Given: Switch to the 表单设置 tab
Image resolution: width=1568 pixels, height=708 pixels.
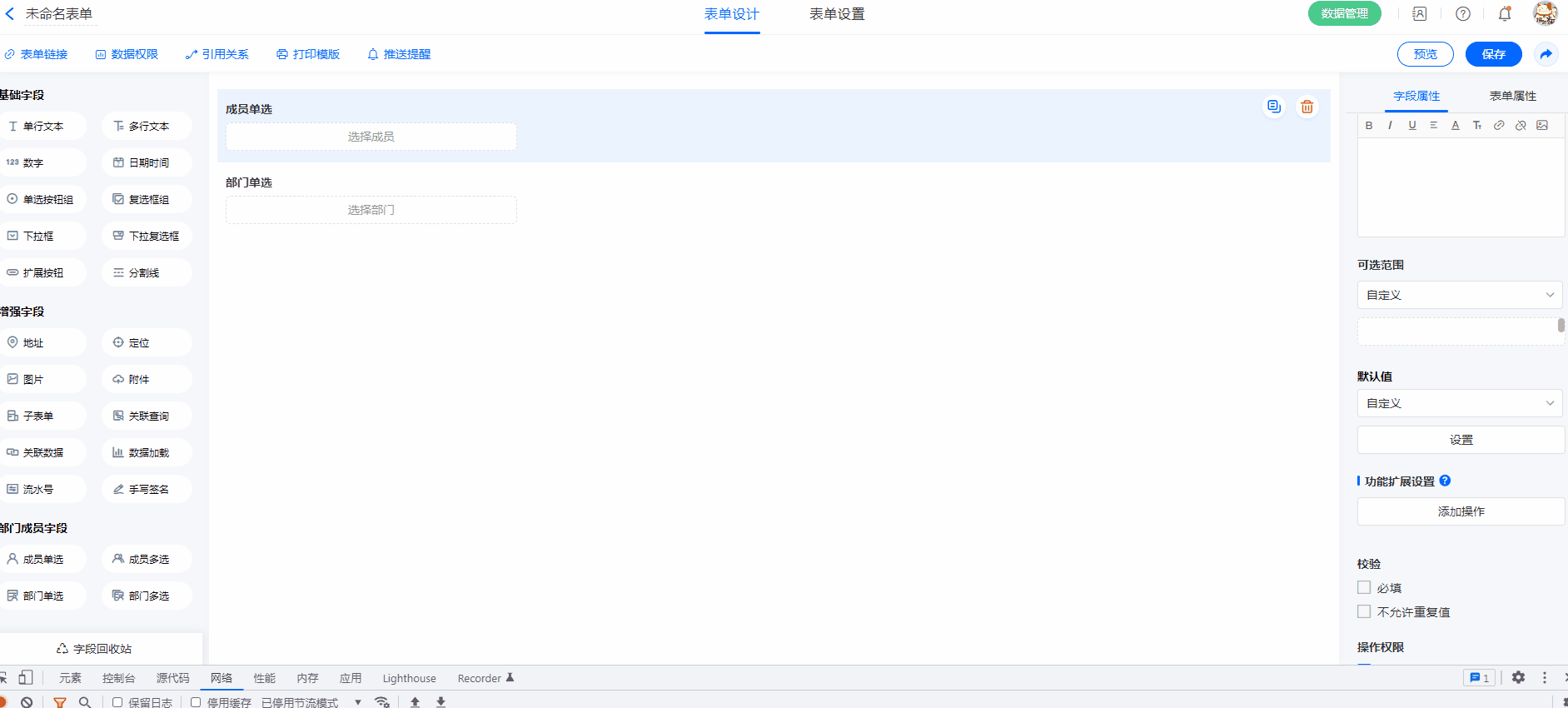Looking at the screenshot, I should coord(837,14).
